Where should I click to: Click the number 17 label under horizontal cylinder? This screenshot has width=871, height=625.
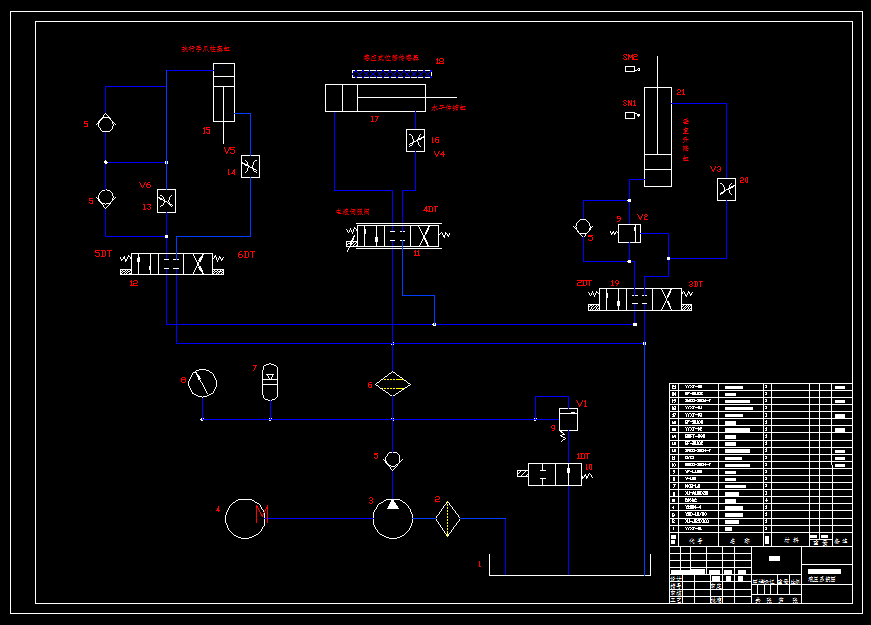point(375,119)
